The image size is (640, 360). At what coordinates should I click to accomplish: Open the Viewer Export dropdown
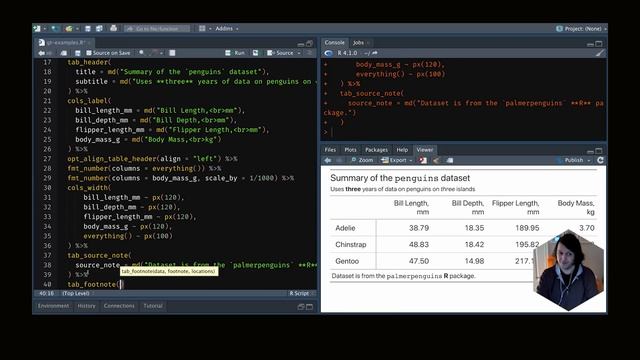coord(396,160)
